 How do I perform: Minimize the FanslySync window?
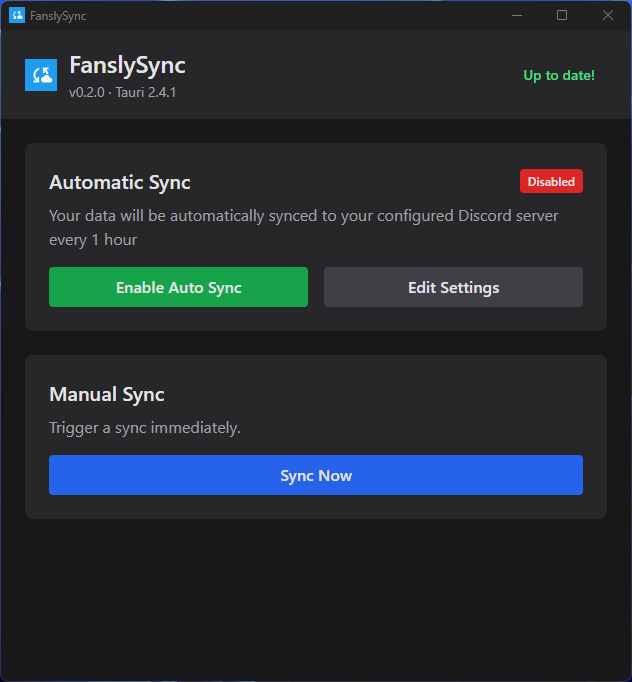coord(517,15)
